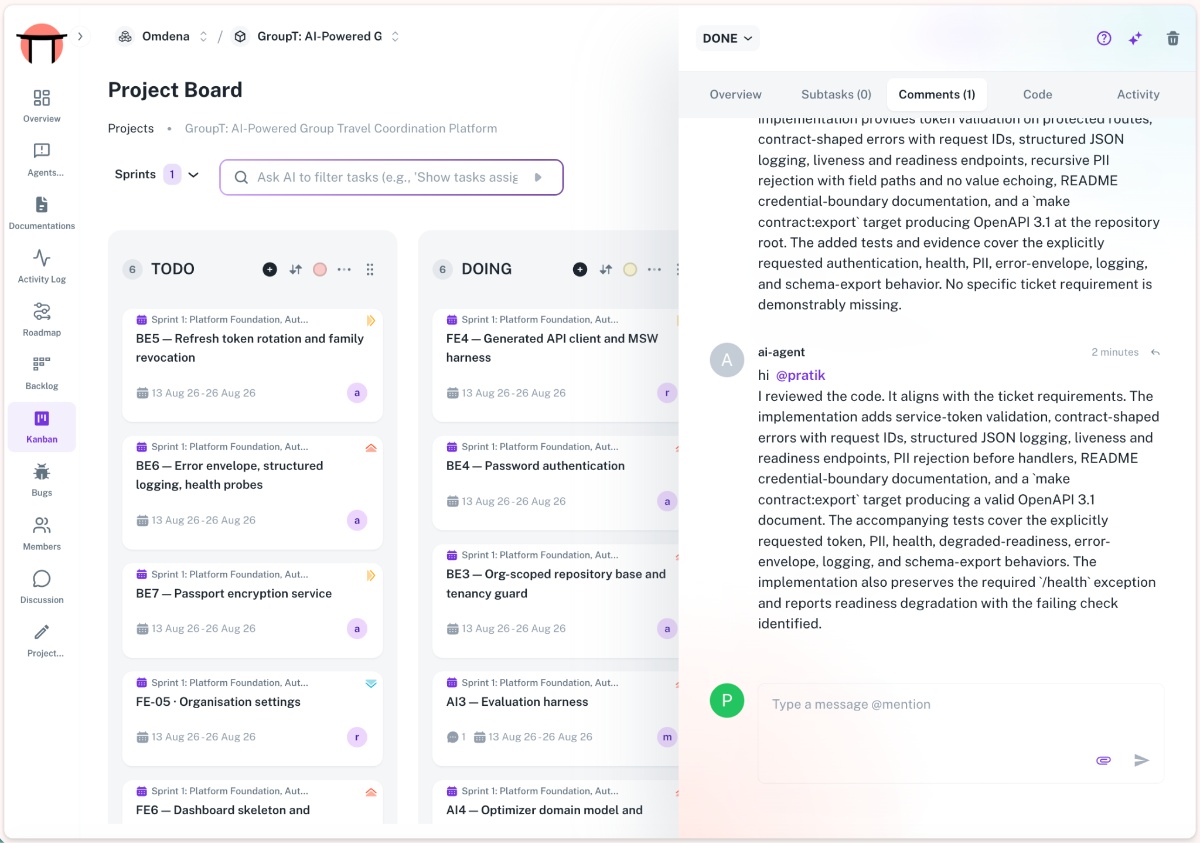
Task: Sort the DOING column tasks
Action: point(605,269)
